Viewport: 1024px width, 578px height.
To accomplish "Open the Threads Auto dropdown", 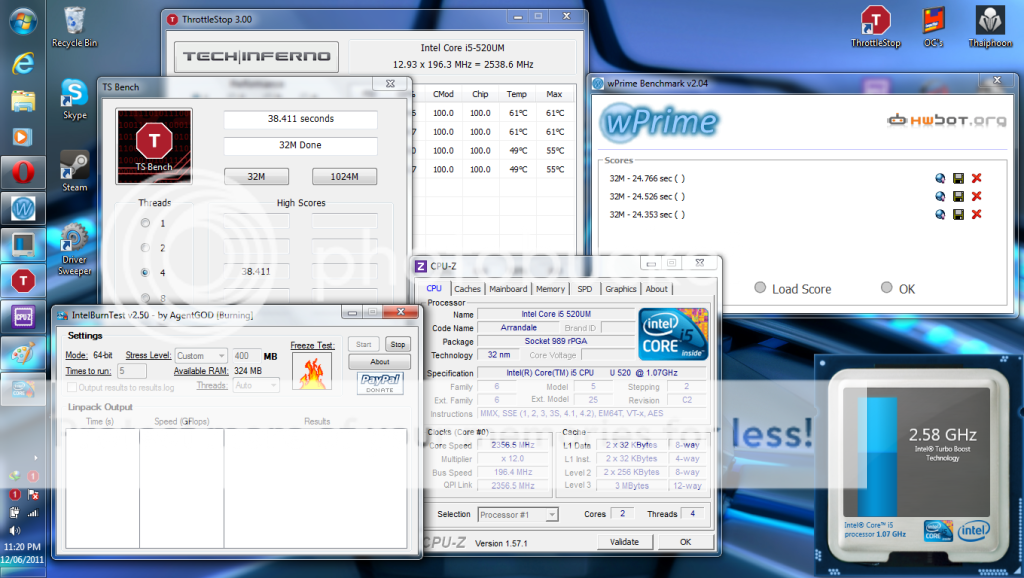I will coord(254,385).
